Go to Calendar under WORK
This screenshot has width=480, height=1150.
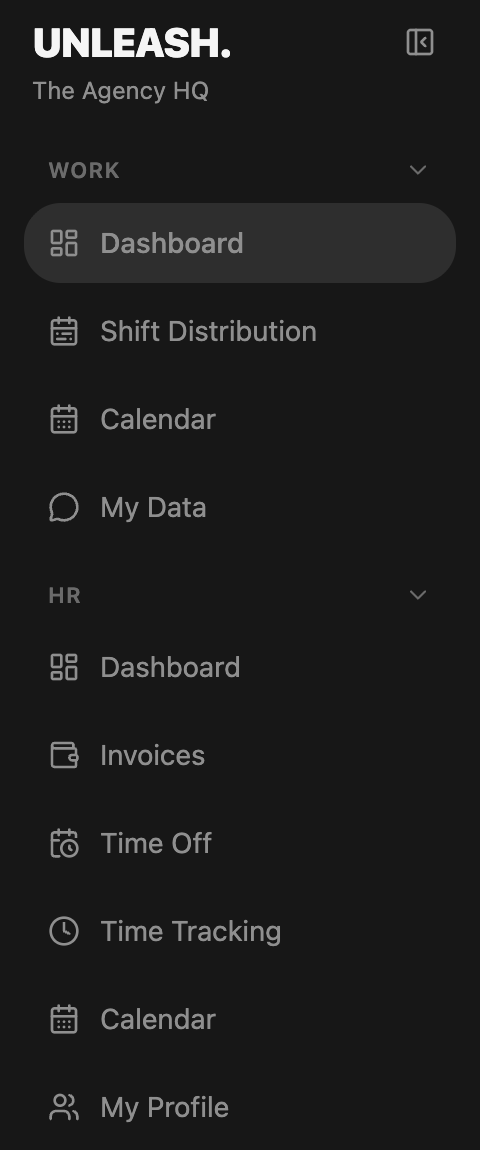click(240, 419)
